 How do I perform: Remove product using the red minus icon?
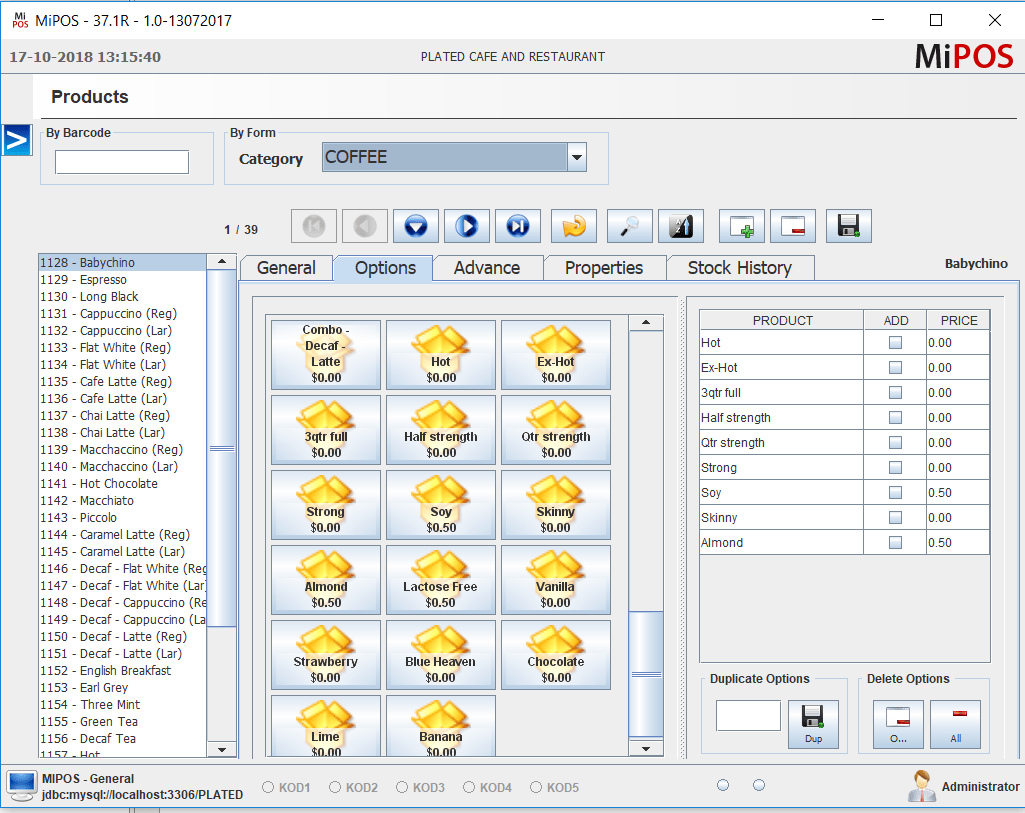coord(792,226)
